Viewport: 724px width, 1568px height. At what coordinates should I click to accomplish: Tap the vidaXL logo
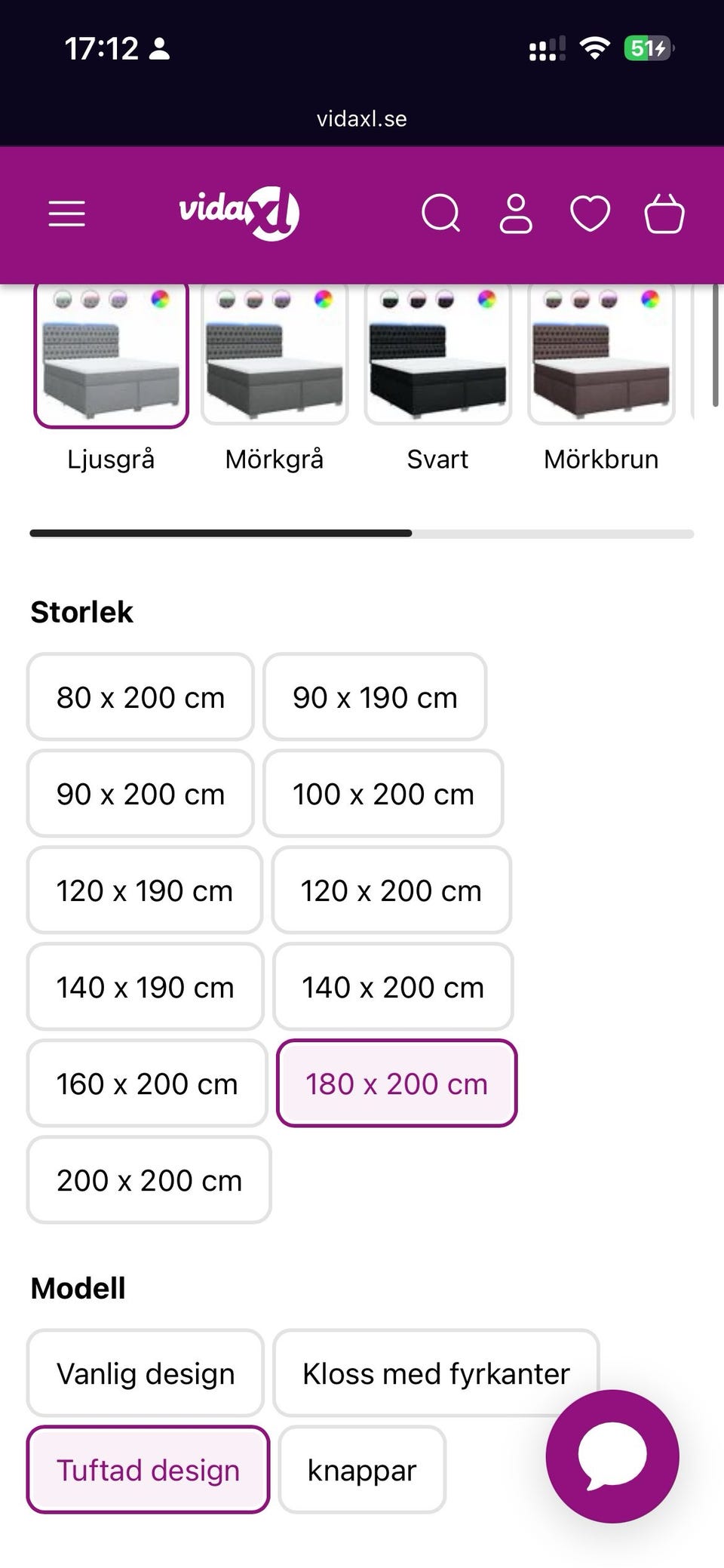(x=239, y=214)
